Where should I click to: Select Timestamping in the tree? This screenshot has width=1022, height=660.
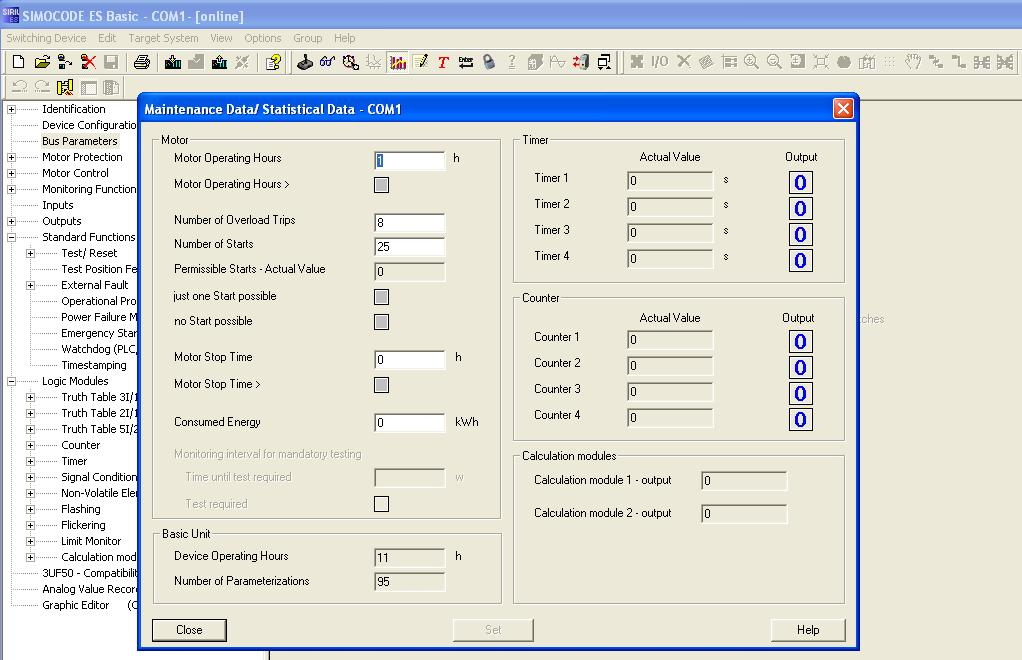tap(94, 366)
